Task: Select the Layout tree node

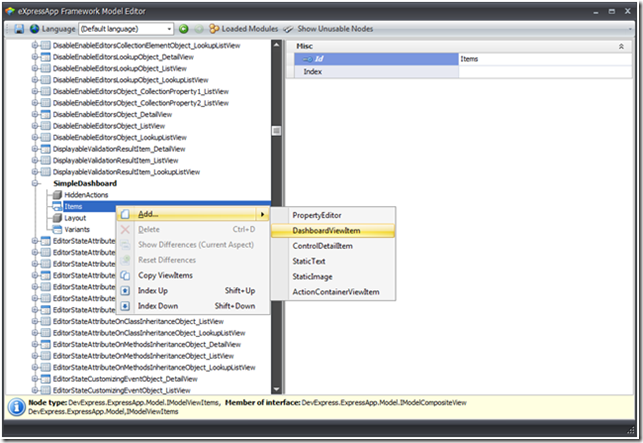Action: [75, 218]
